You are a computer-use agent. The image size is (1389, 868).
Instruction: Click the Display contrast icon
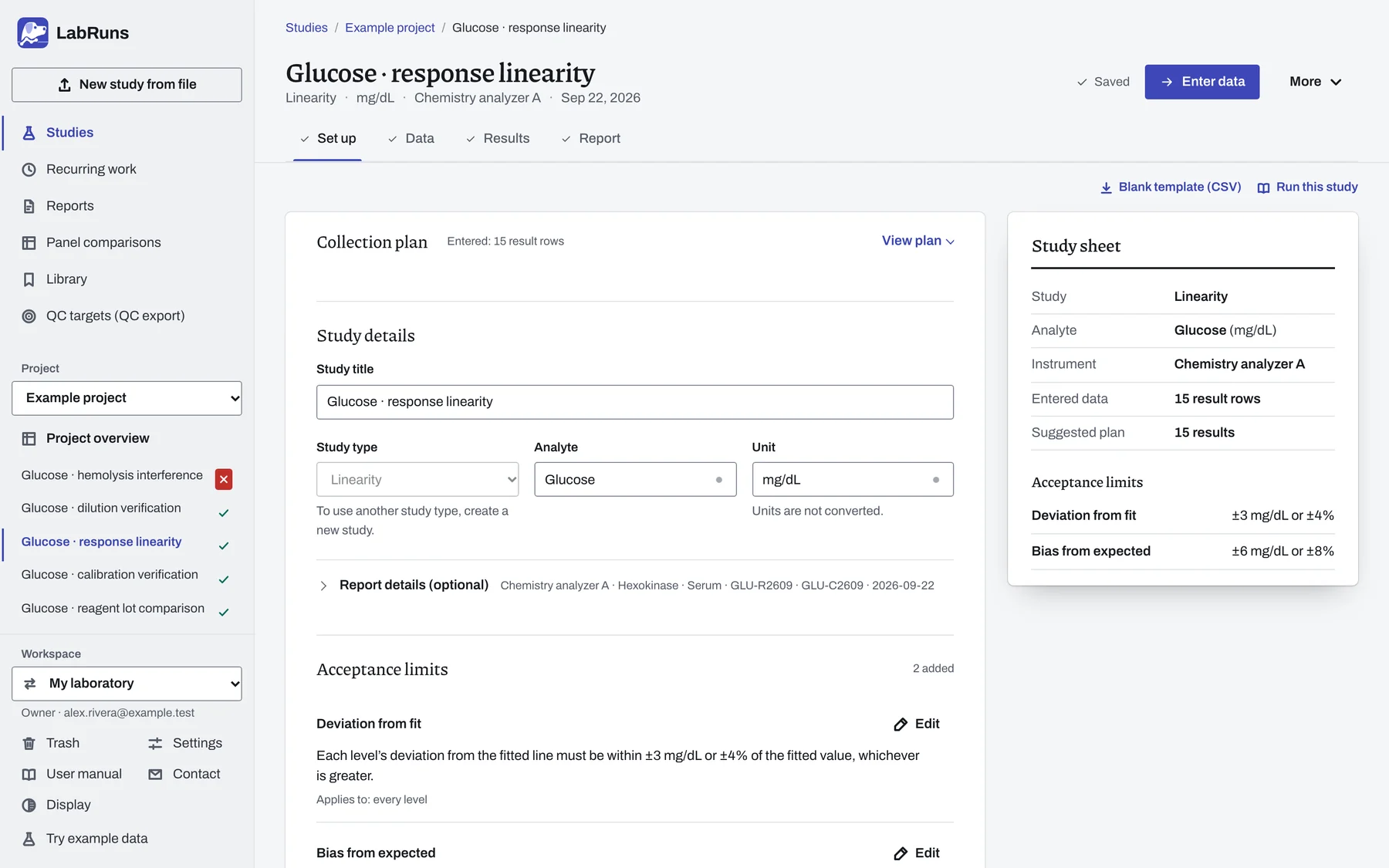pyautogui.click(x=29, y=805)
